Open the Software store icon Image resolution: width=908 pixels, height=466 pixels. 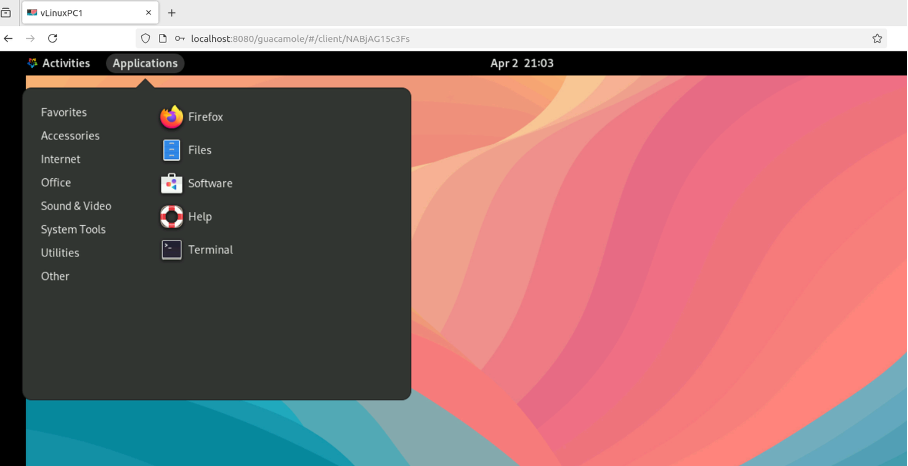pos(172,183)
